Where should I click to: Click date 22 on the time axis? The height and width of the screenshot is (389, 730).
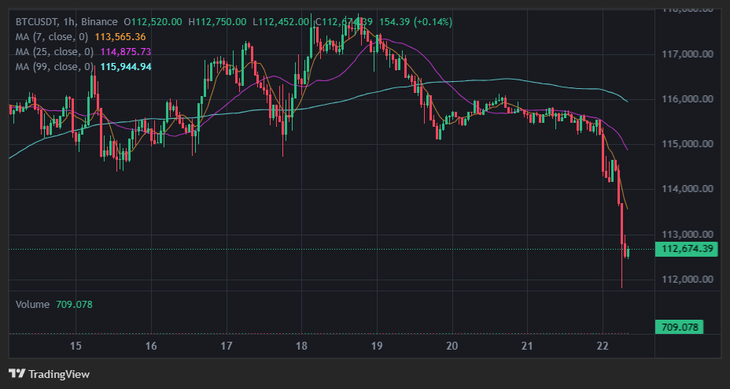click(602, 346)
